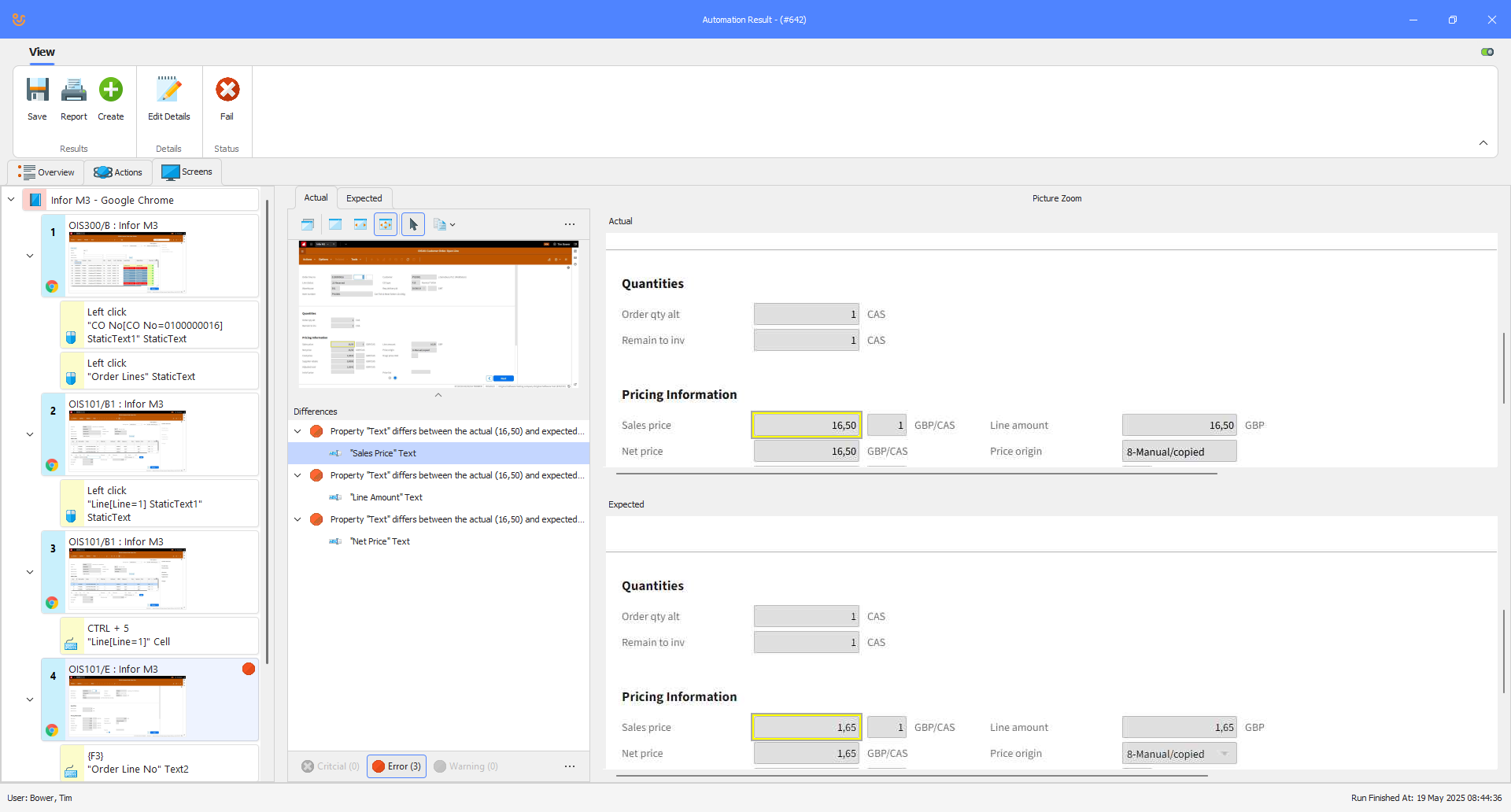Open more options beside severity filters
The height and width of the screenshot is (812, 1511).
[x=570, y=766]
